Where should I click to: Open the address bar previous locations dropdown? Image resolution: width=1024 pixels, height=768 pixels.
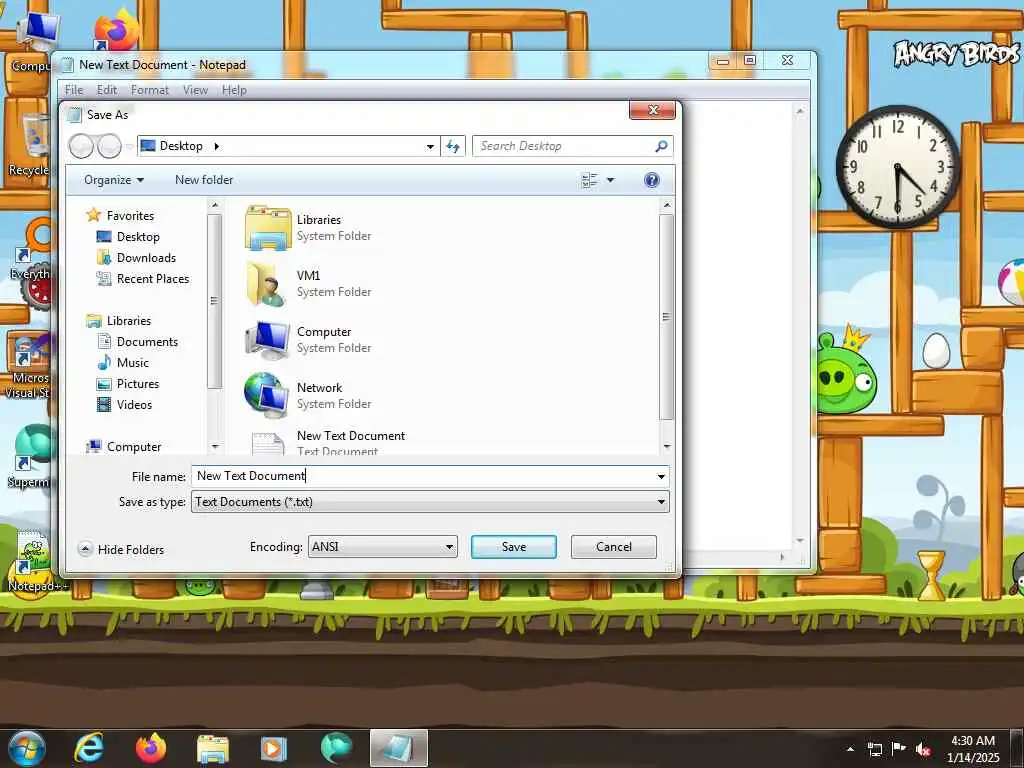430,146
